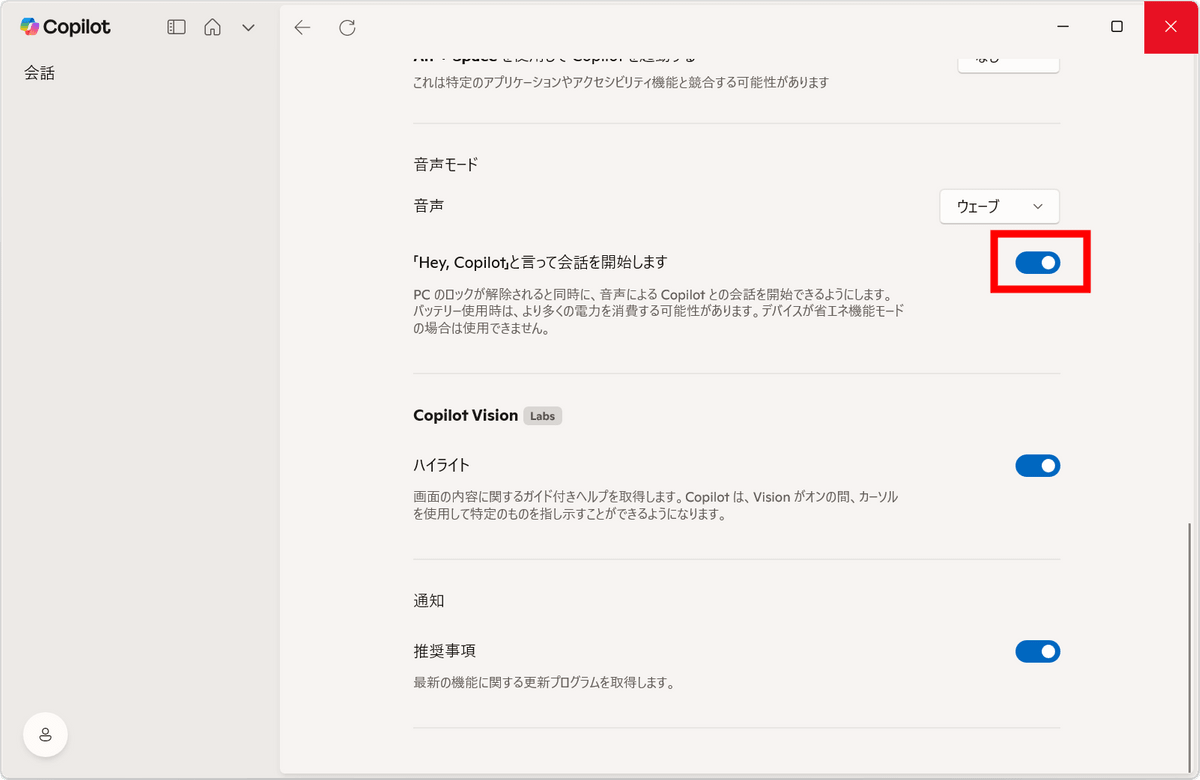This screenshot has width=1200, height=780.
Task: Toggle the sidebar panel icon
Action: click(x=176, y=28)
